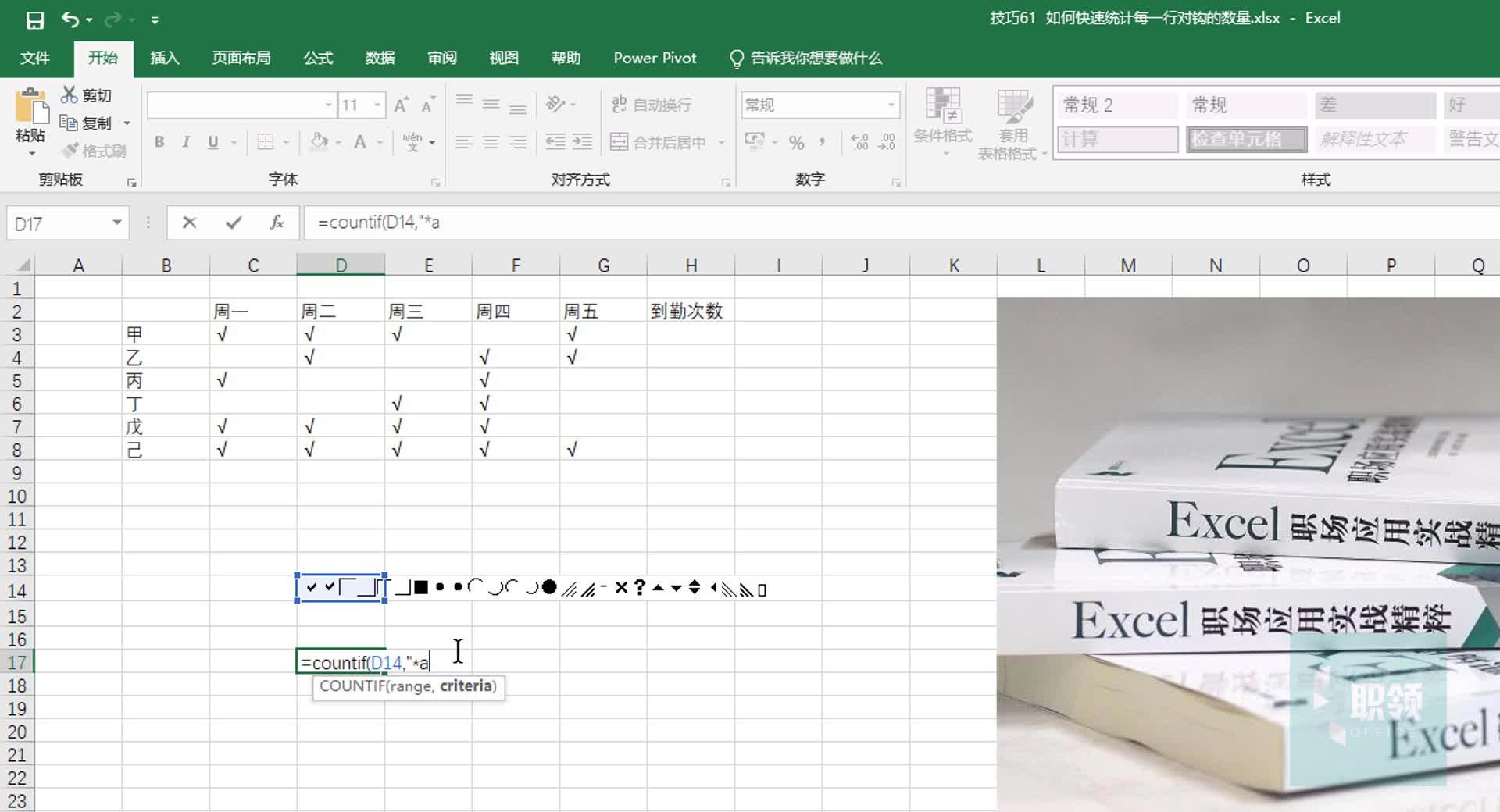Toggle 自动换行 wrap text
This screenshot has height=812, width=1500.
652,105
